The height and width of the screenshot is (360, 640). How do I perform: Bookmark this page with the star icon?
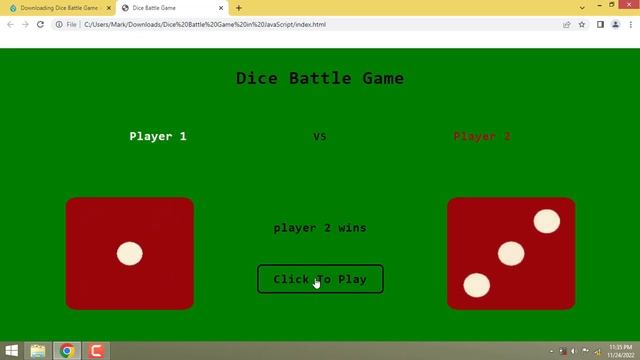582,24
